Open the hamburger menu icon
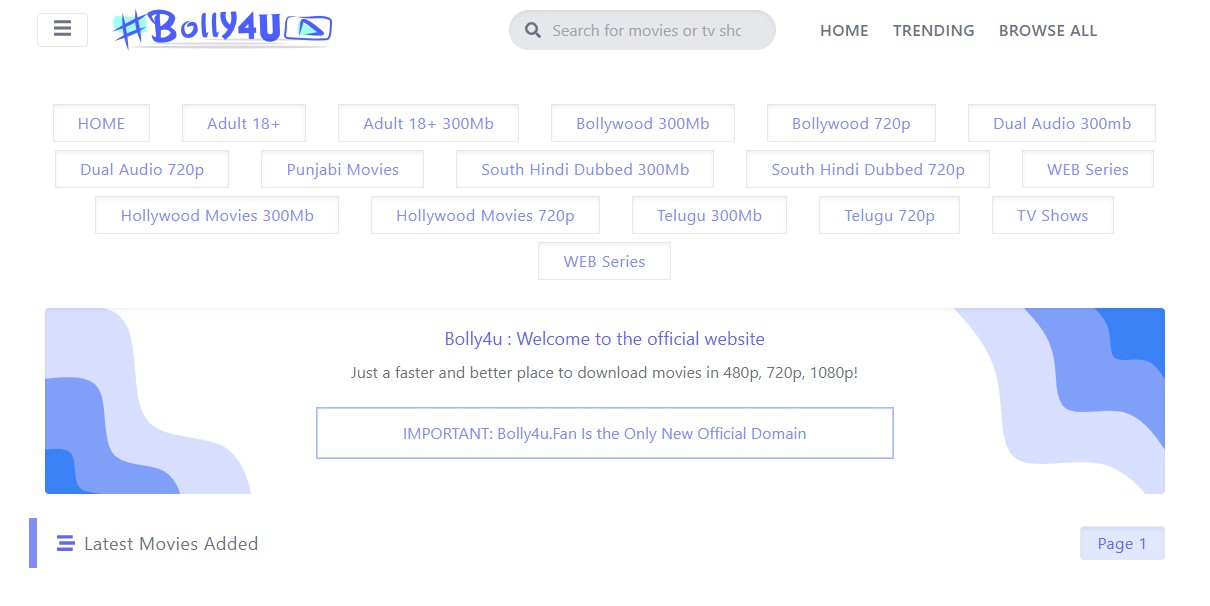The width and height of the screenshot is (1210, 606). (x=62, y=29)
